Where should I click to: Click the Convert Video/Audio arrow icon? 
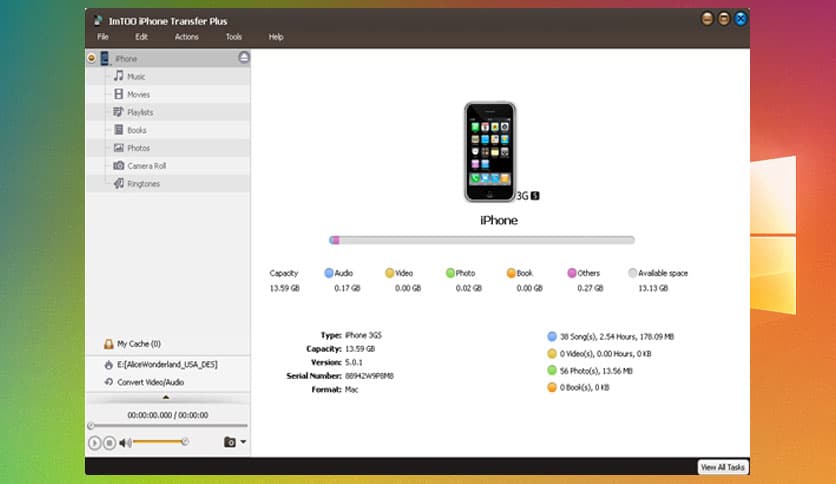pos(109,382)
